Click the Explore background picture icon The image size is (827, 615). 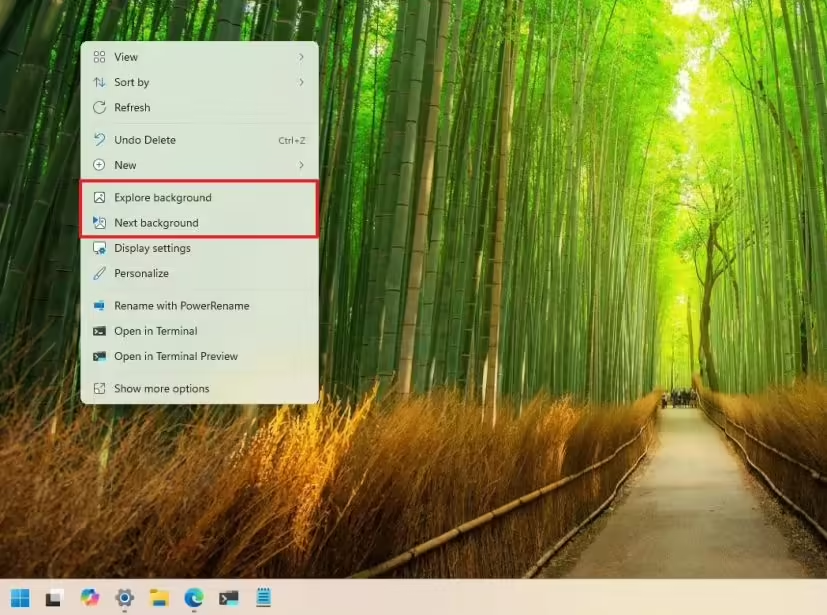click(99, 197)
